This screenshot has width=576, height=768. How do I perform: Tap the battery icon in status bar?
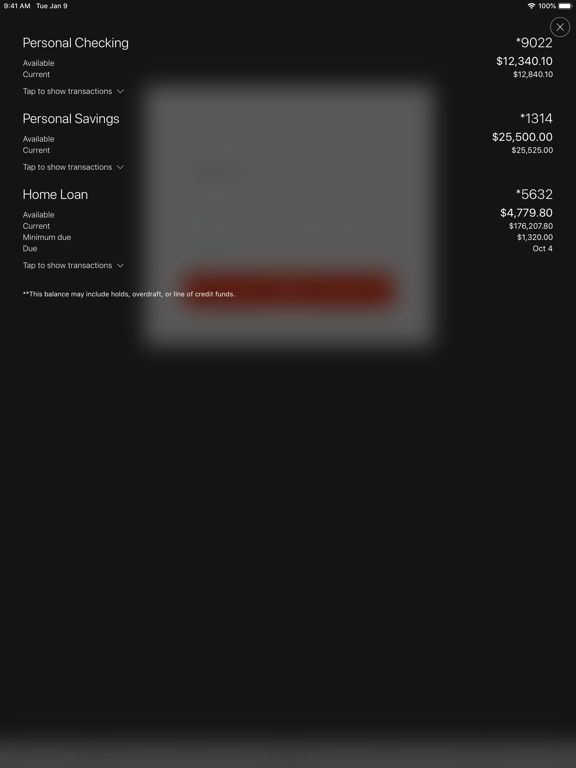565,6
